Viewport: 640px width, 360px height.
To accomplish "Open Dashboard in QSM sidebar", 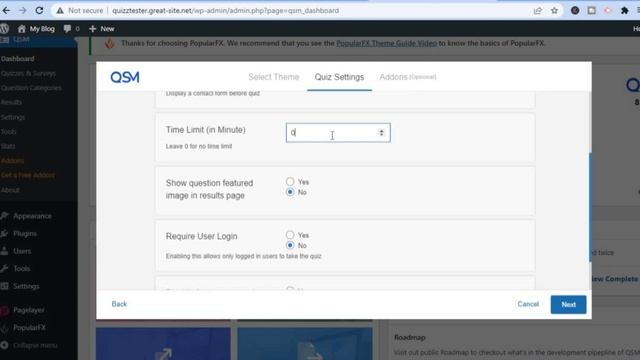I will [18, 59].
